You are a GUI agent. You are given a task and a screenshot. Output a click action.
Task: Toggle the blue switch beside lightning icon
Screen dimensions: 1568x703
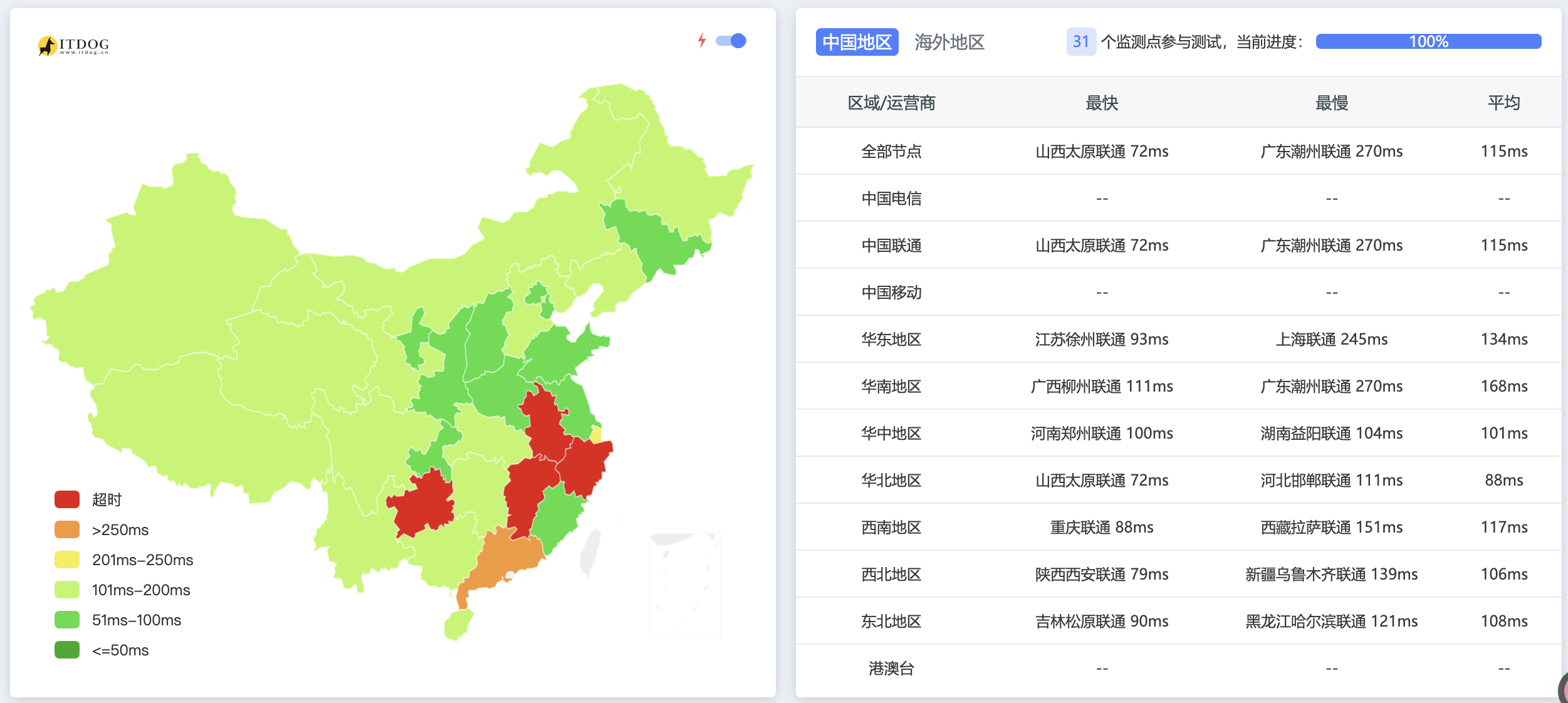(731, 41)
